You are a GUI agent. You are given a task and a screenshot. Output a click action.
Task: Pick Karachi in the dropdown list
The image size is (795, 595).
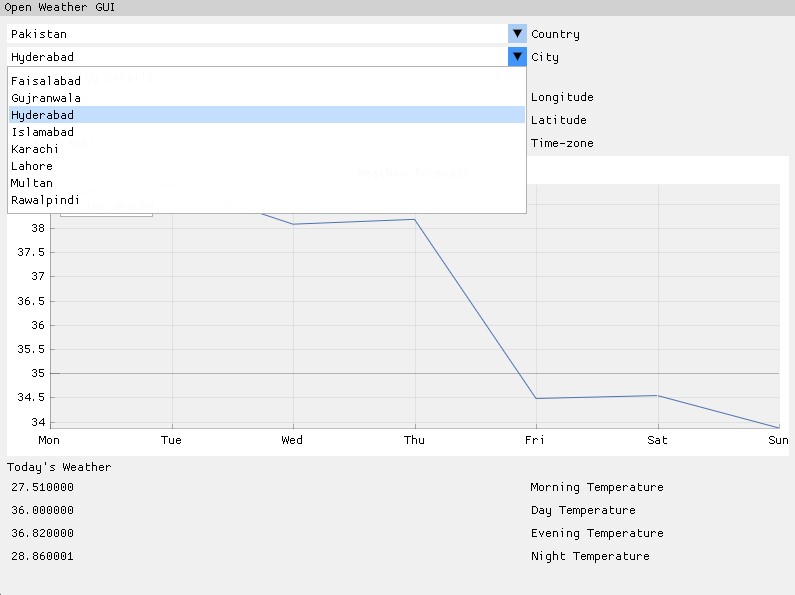pyautogui.click(x=267, y=149)
